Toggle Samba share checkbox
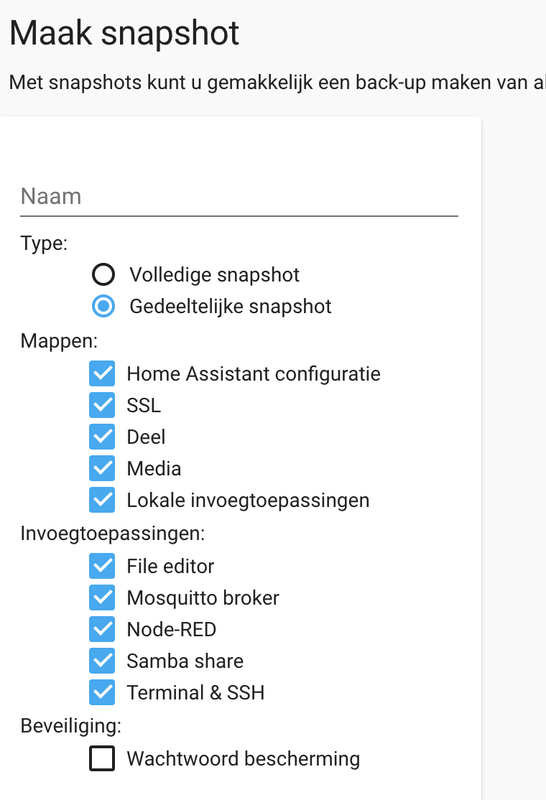Screen dimensions: 546x800 pyautogui.click(x=102, y=661)
